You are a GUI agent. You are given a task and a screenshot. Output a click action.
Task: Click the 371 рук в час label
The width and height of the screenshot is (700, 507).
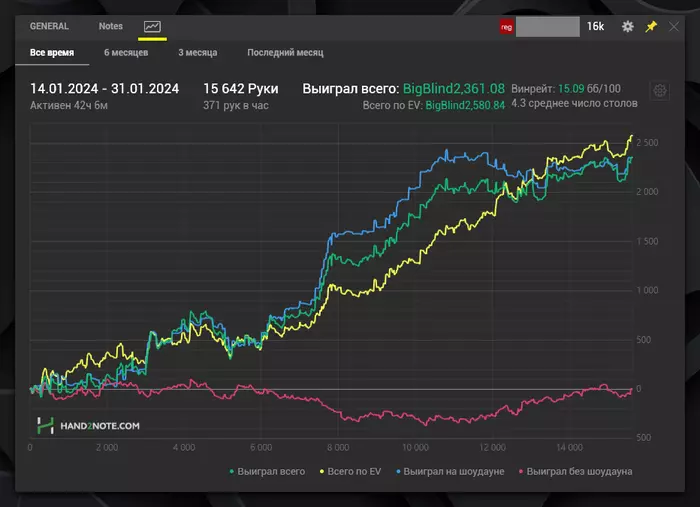point(236,105)
